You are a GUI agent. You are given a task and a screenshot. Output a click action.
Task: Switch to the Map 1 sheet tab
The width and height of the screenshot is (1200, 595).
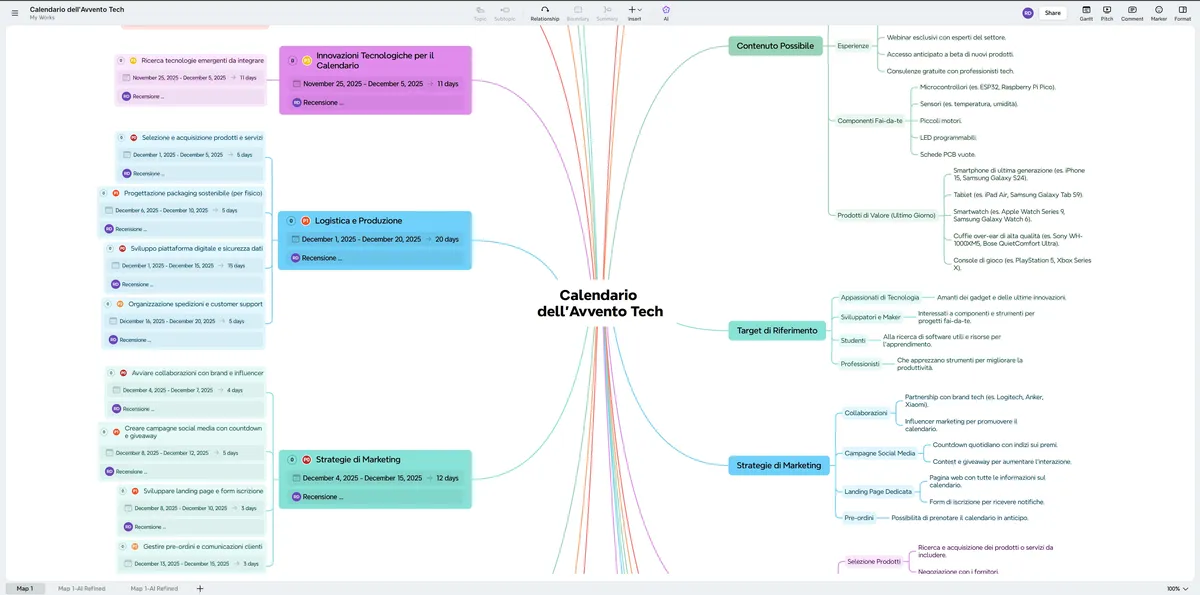tap(24, 588)
